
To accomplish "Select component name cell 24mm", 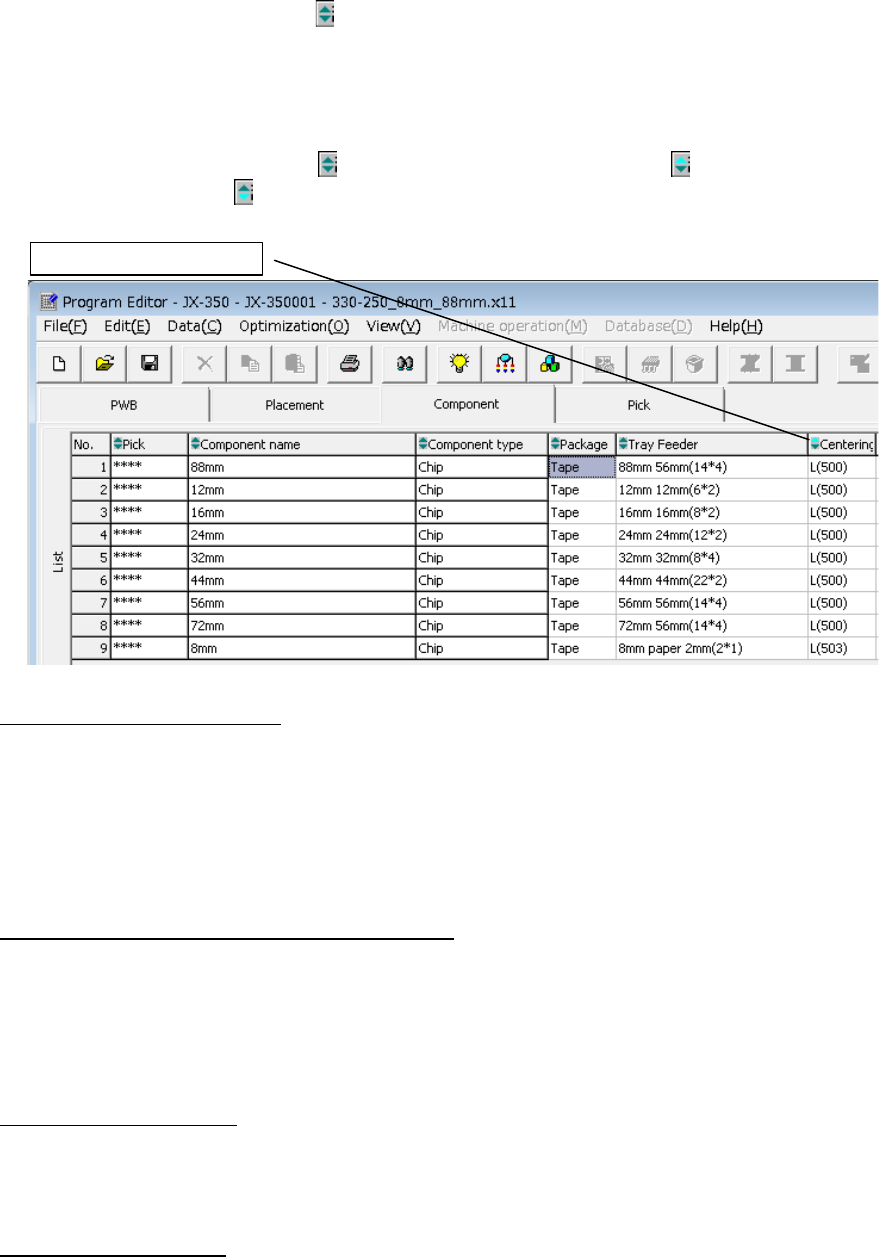I will (x=302, y=535).
